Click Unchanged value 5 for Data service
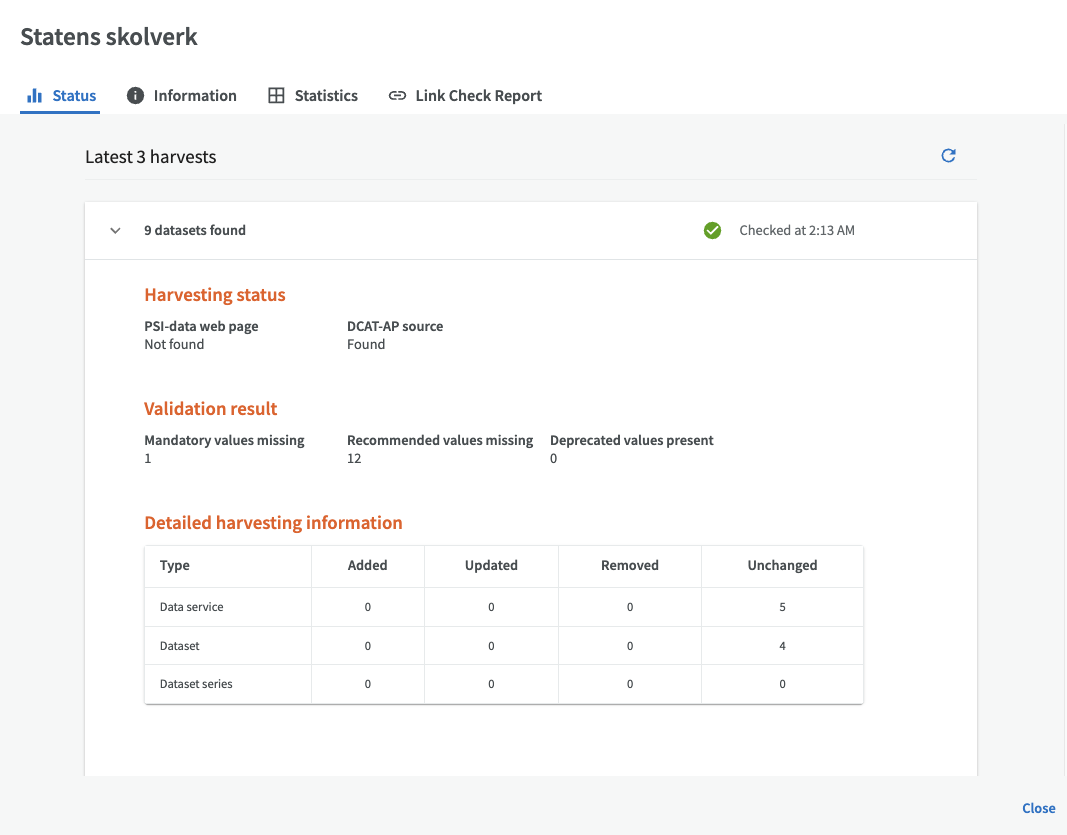Screen dimensions: 1067x835 pyautogui.click(x=783, y=607)
